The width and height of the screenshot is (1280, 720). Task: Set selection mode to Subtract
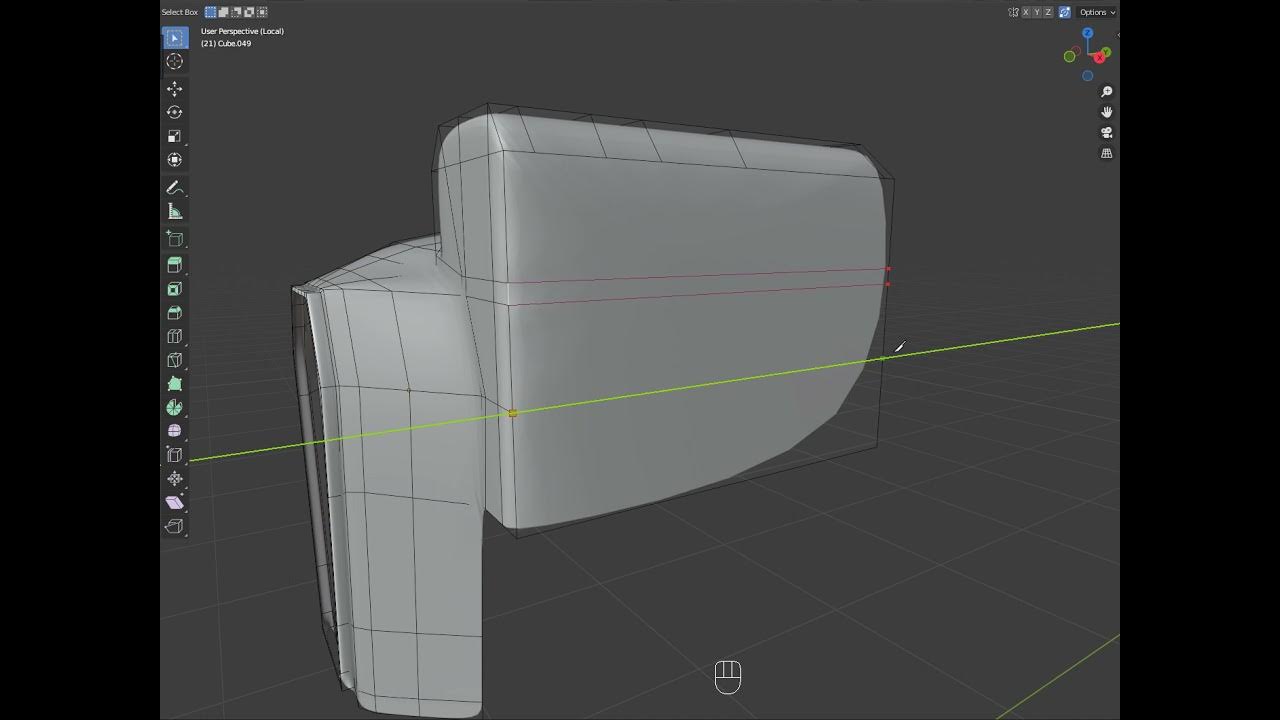pyautogui.click(x=237, y=12)
